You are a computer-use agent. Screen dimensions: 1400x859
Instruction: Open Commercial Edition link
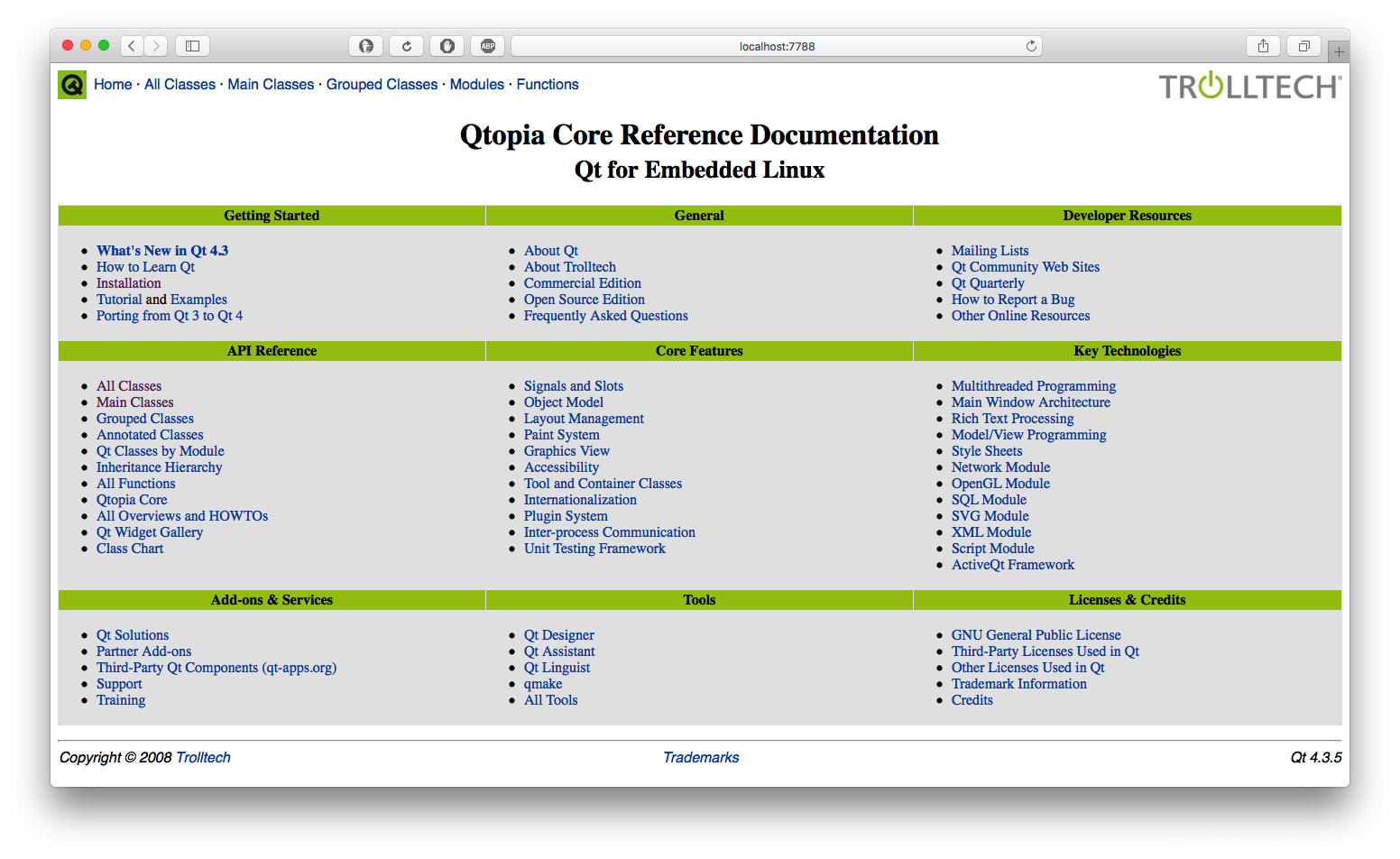pos(583,283)
